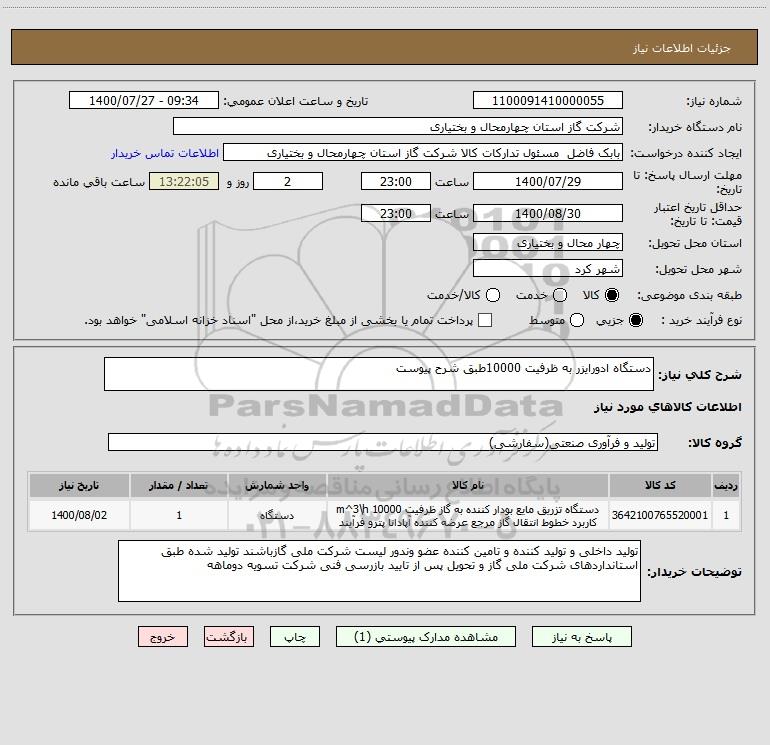The image size is (770, 745).
Task: Click the 'کد کالا' column header
Action: [x=660, y=485]
